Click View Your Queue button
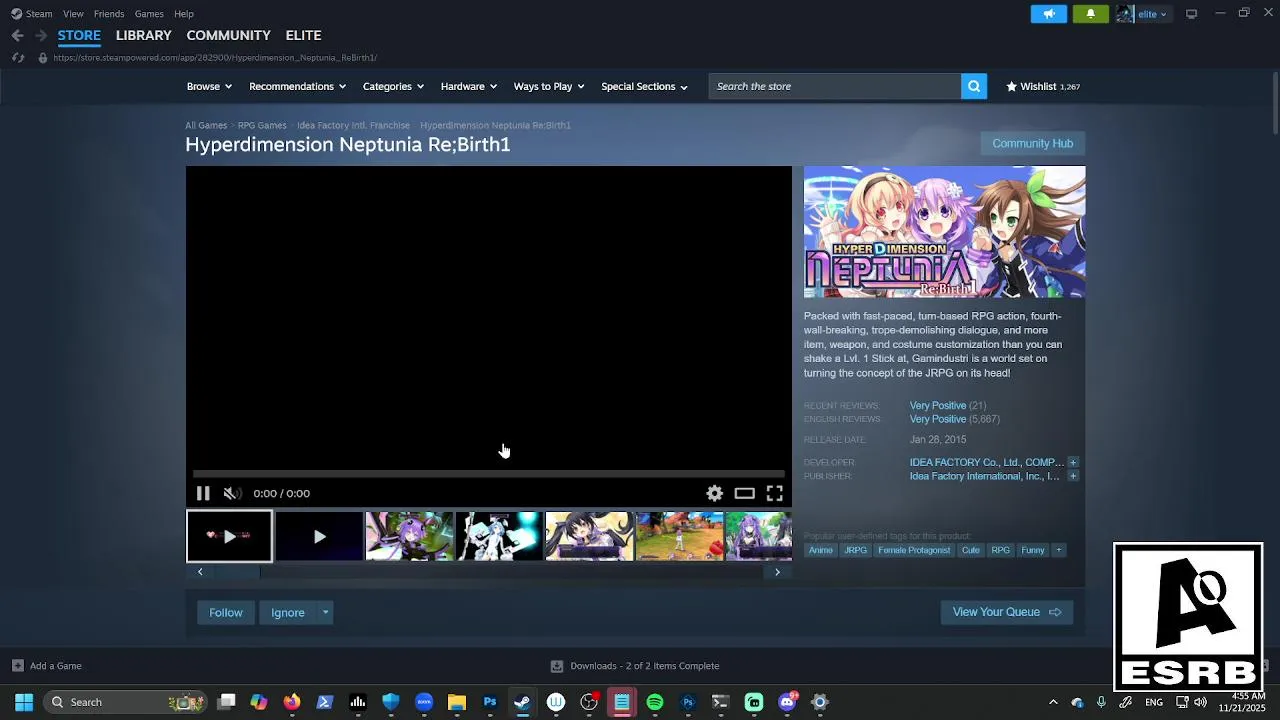Image resolution: width=1280 pixels, height=720 pixels. (1007, 612)
